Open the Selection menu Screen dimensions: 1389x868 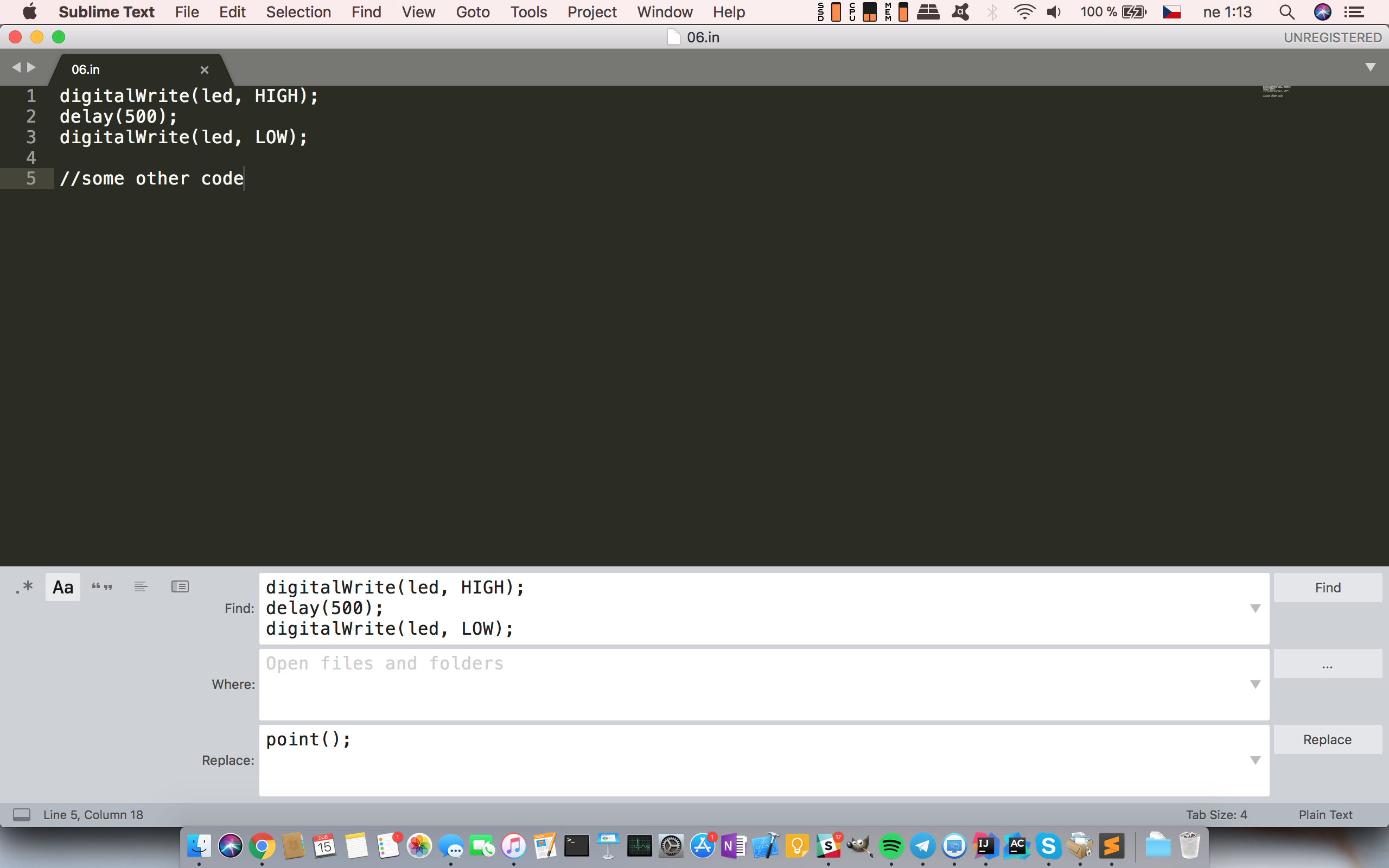pyautogui.click(x=298, y=12)
